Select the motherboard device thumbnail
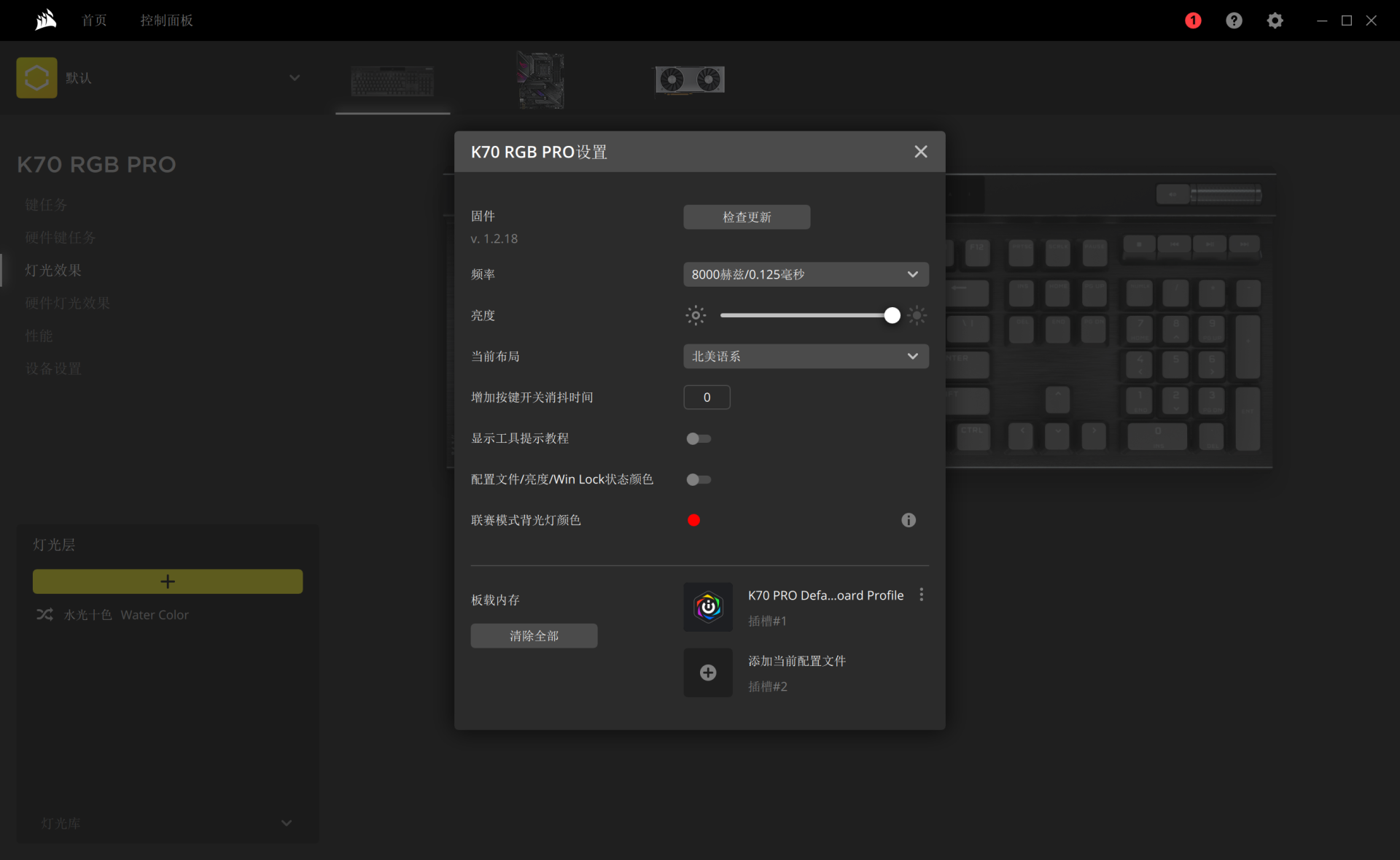 (540, 80)
